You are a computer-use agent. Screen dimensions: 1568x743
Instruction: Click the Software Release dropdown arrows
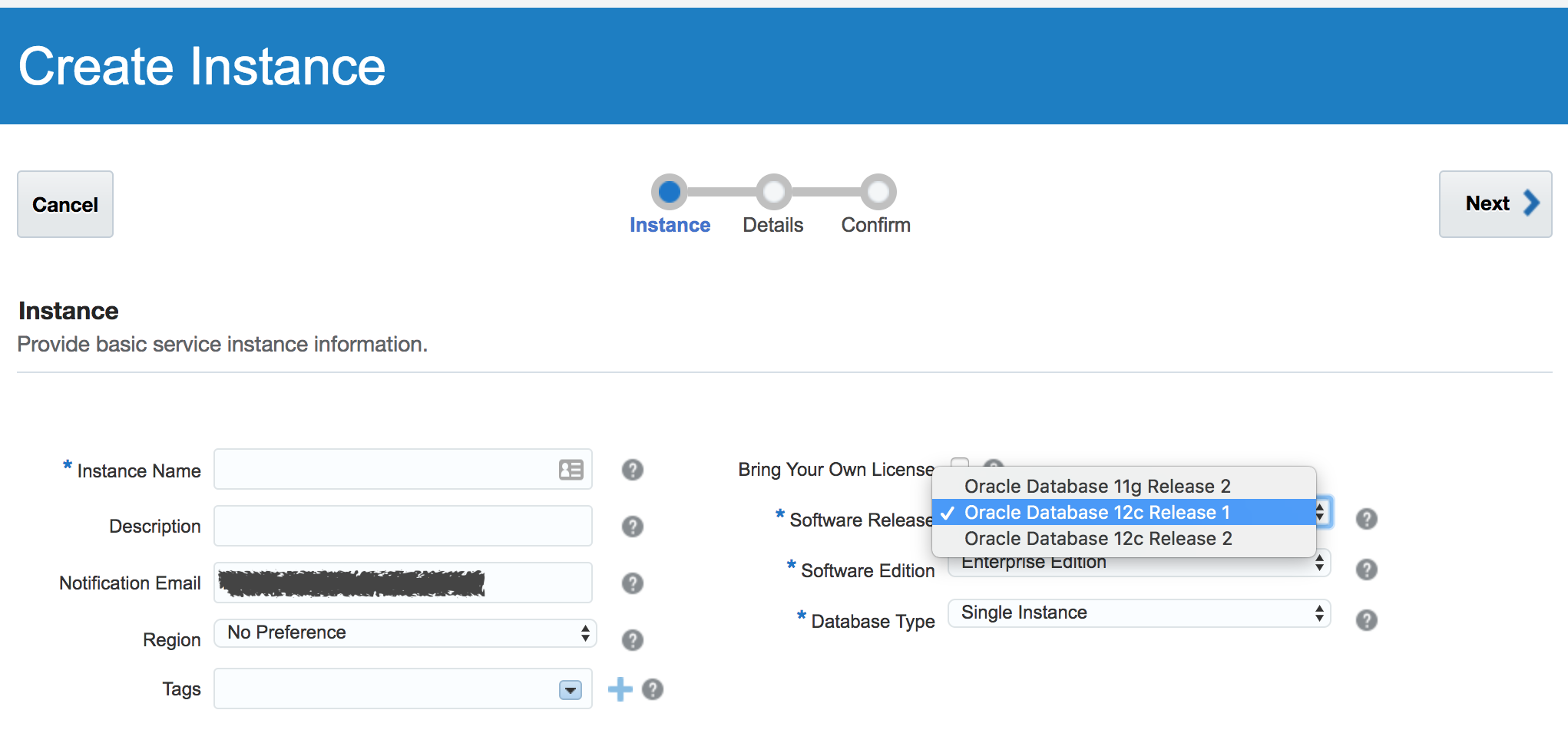click(x=1321, y=512)
